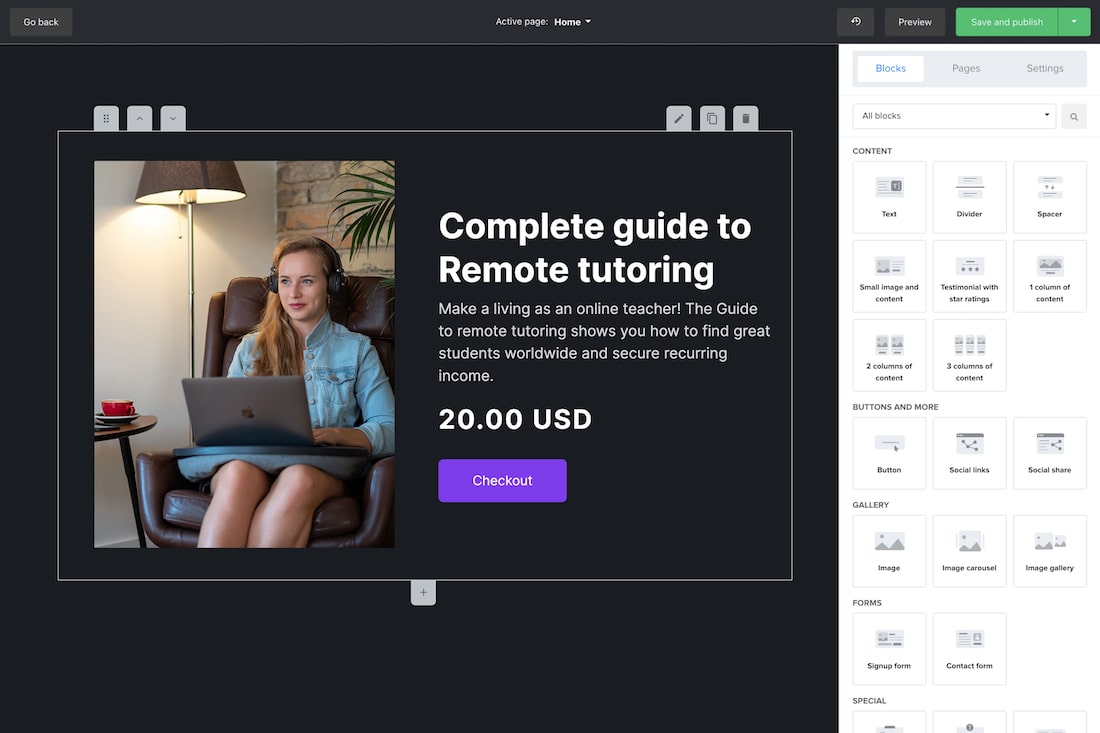1100x733 pixels.
Task: Expand the All blocks dropdown
Action: (x=954, y=116)
